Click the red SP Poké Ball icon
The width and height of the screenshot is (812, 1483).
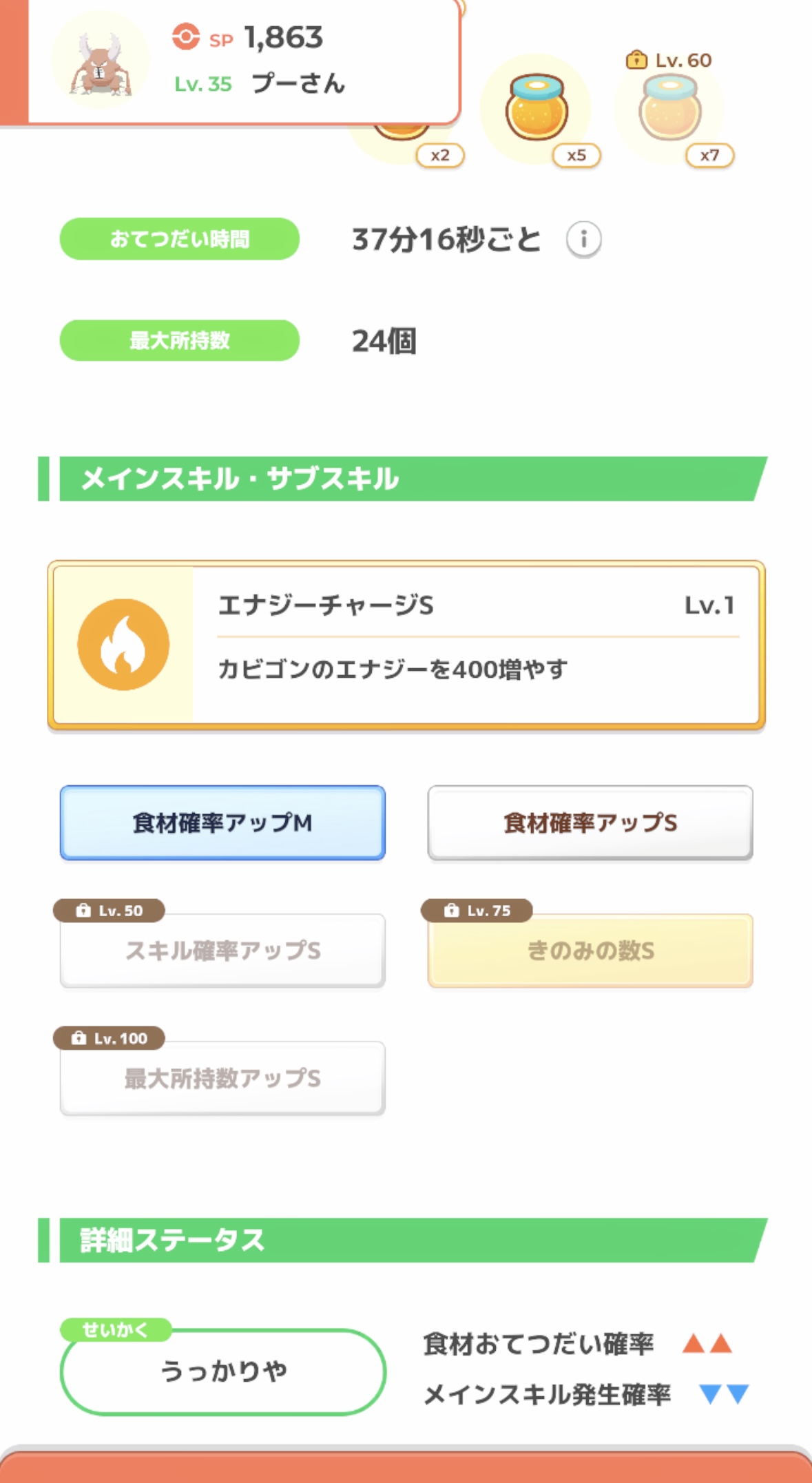tap(185, 37)
